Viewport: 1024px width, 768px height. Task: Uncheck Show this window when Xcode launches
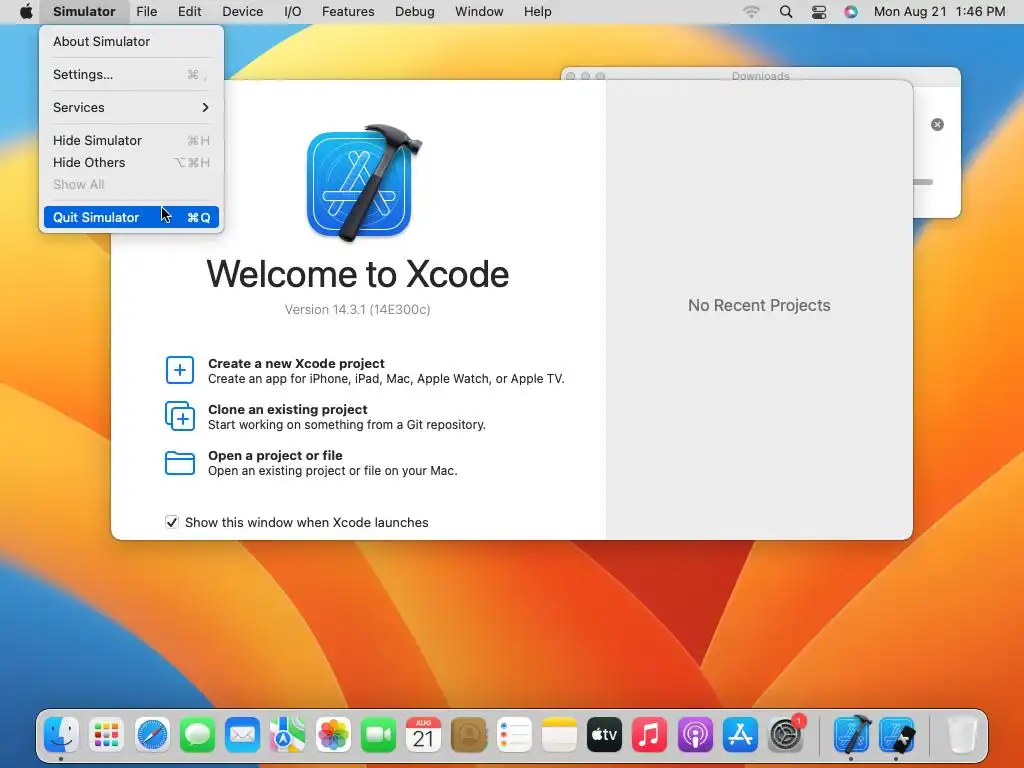(x=172, y=522)
